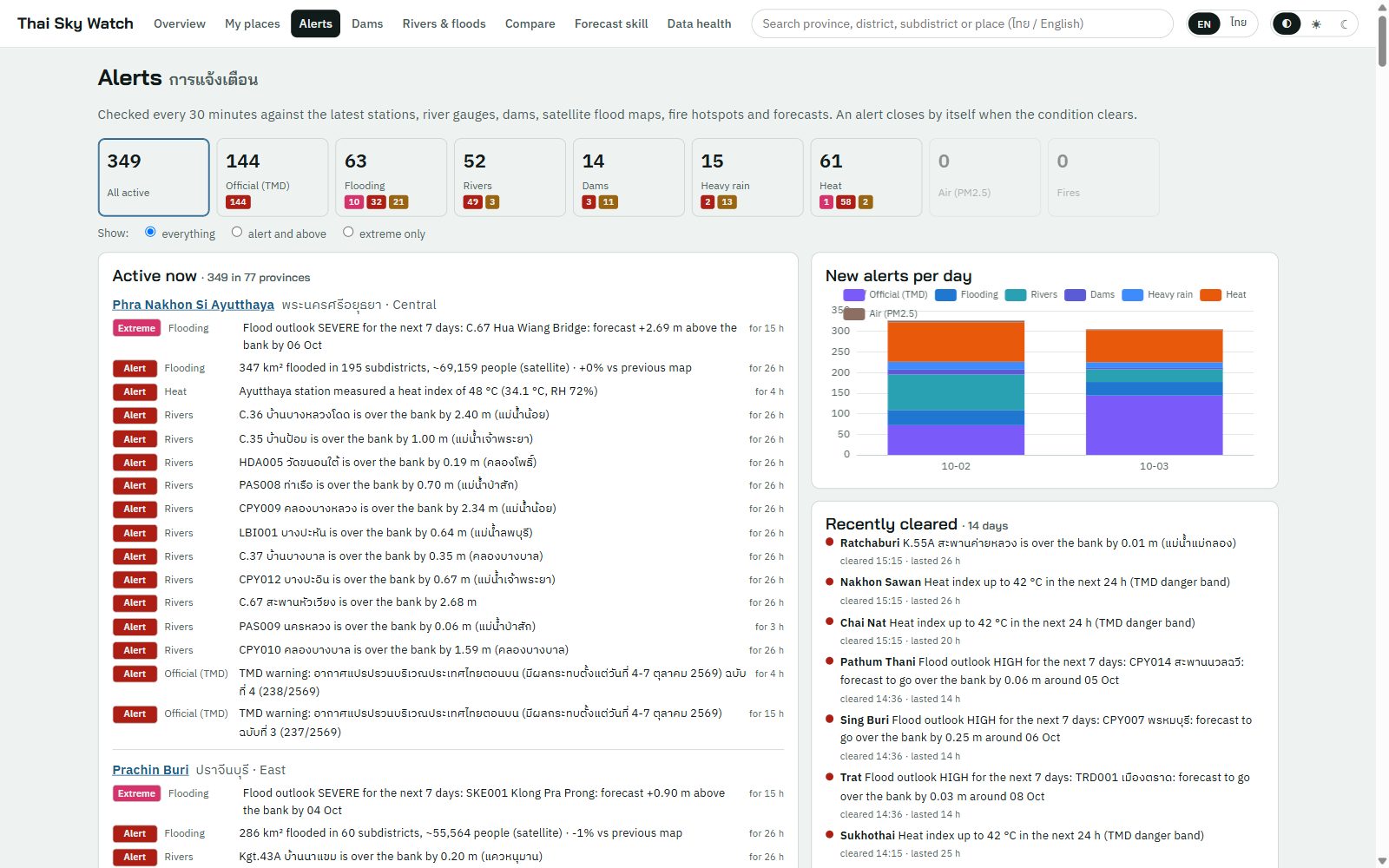Toggle Rivers legend swatch in chart

tap(1016, 295)
